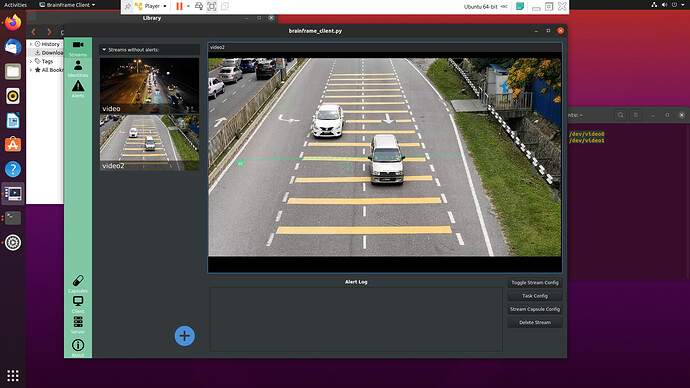Click the pin icon on VMware toolbar
Screen dimensions: 690x388
[x=128, y=6]
